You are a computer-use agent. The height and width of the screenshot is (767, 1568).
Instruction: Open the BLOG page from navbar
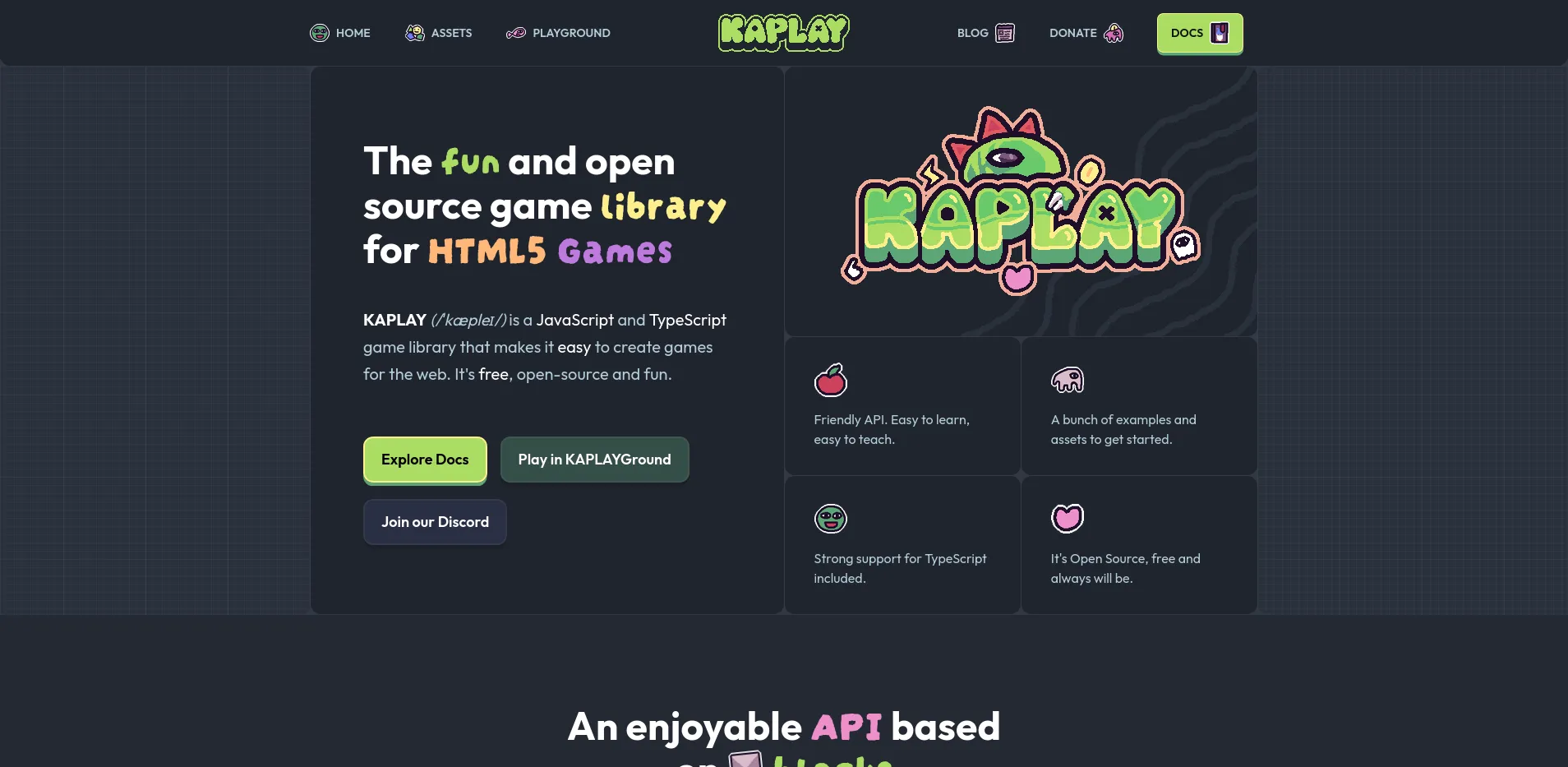coord(972,33)
